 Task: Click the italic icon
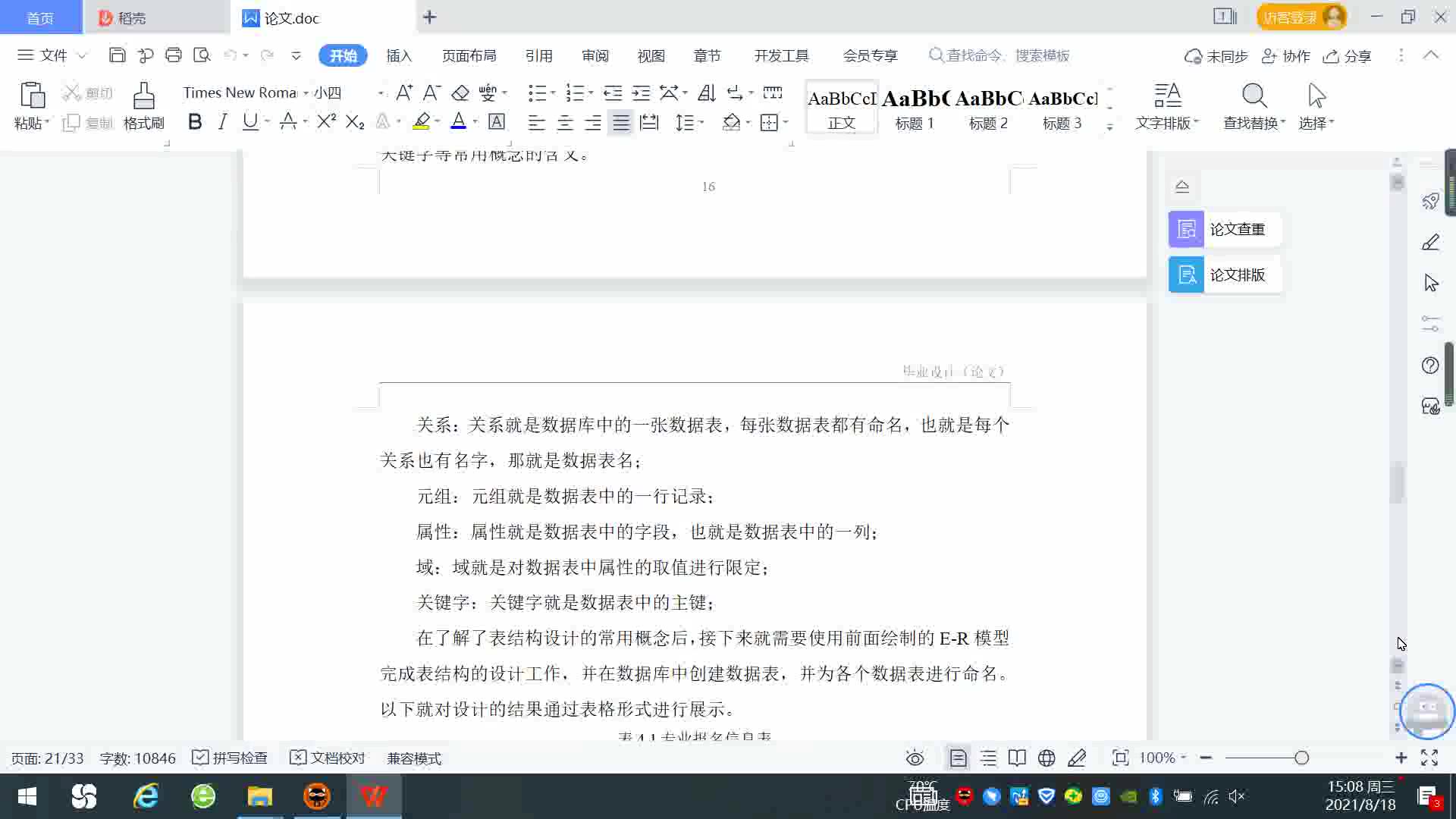[x=222, y=122]
